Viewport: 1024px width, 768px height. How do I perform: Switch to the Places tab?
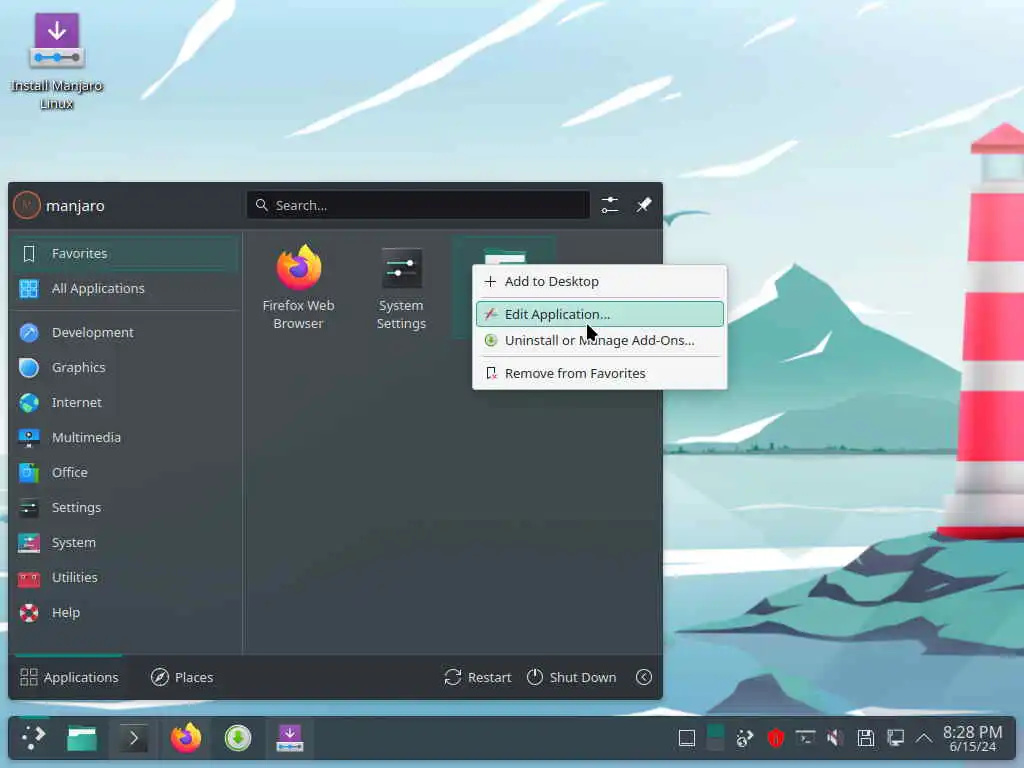click(x=182, y=677)
